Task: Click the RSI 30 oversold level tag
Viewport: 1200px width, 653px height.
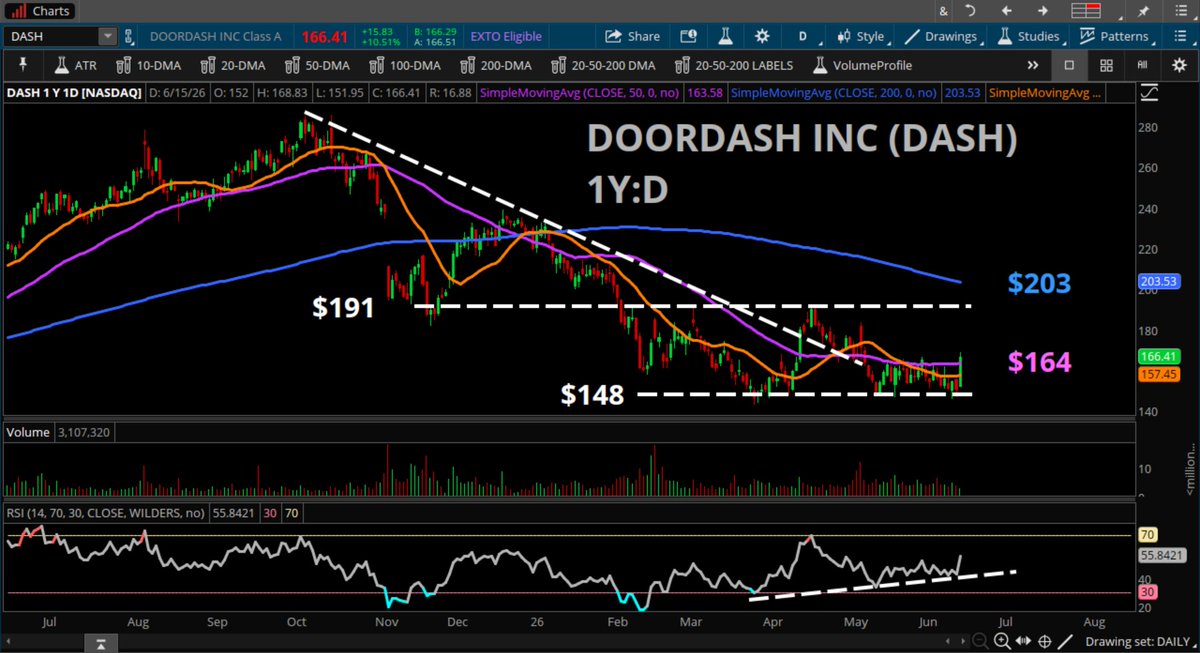Action: click(x=1146, y=592)
